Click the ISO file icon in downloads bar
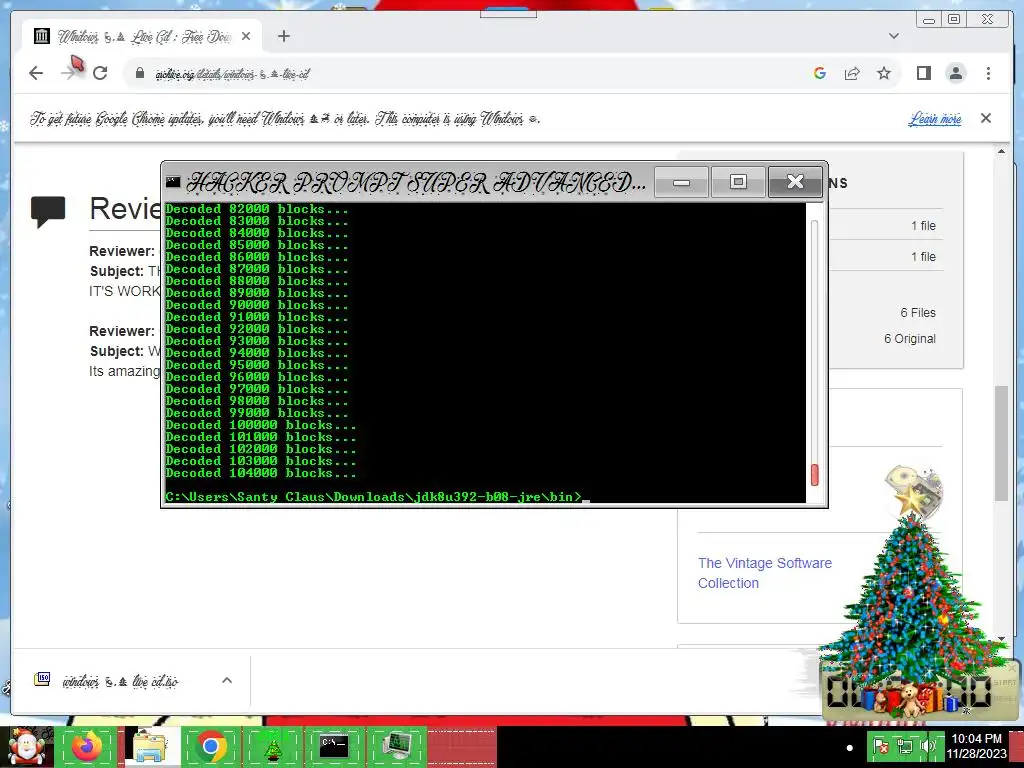Image resolution: width=1024 pixels, height=768 pixels. pyautogui.click(x=42, y=680)
